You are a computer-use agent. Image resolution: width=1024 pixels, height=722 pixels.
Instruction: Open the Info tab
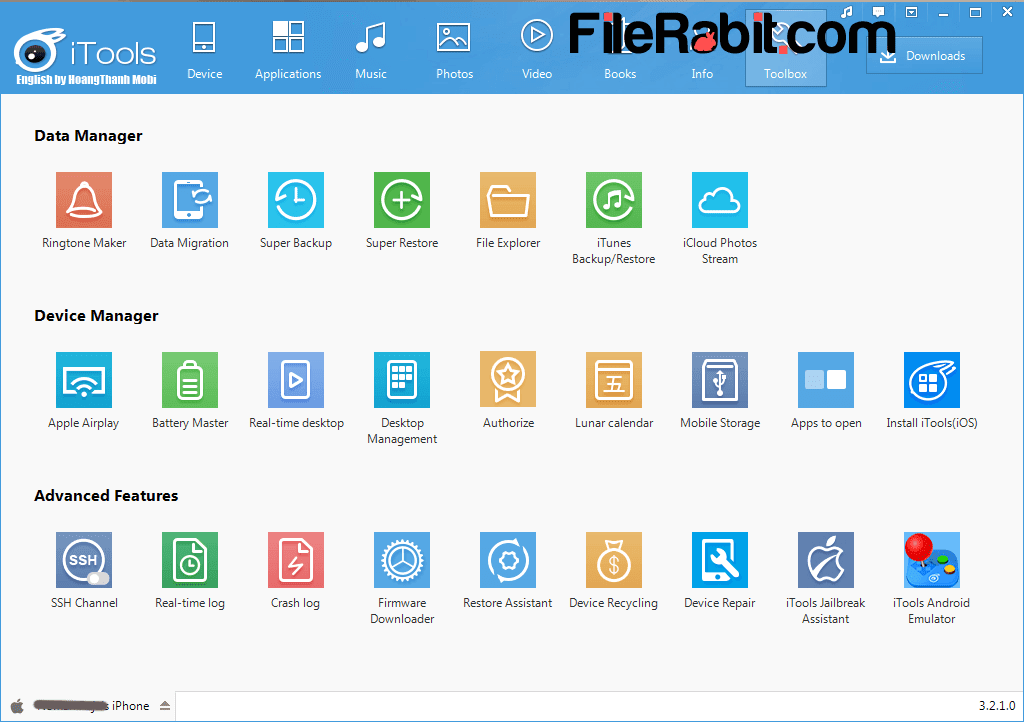tap(702, 50)
